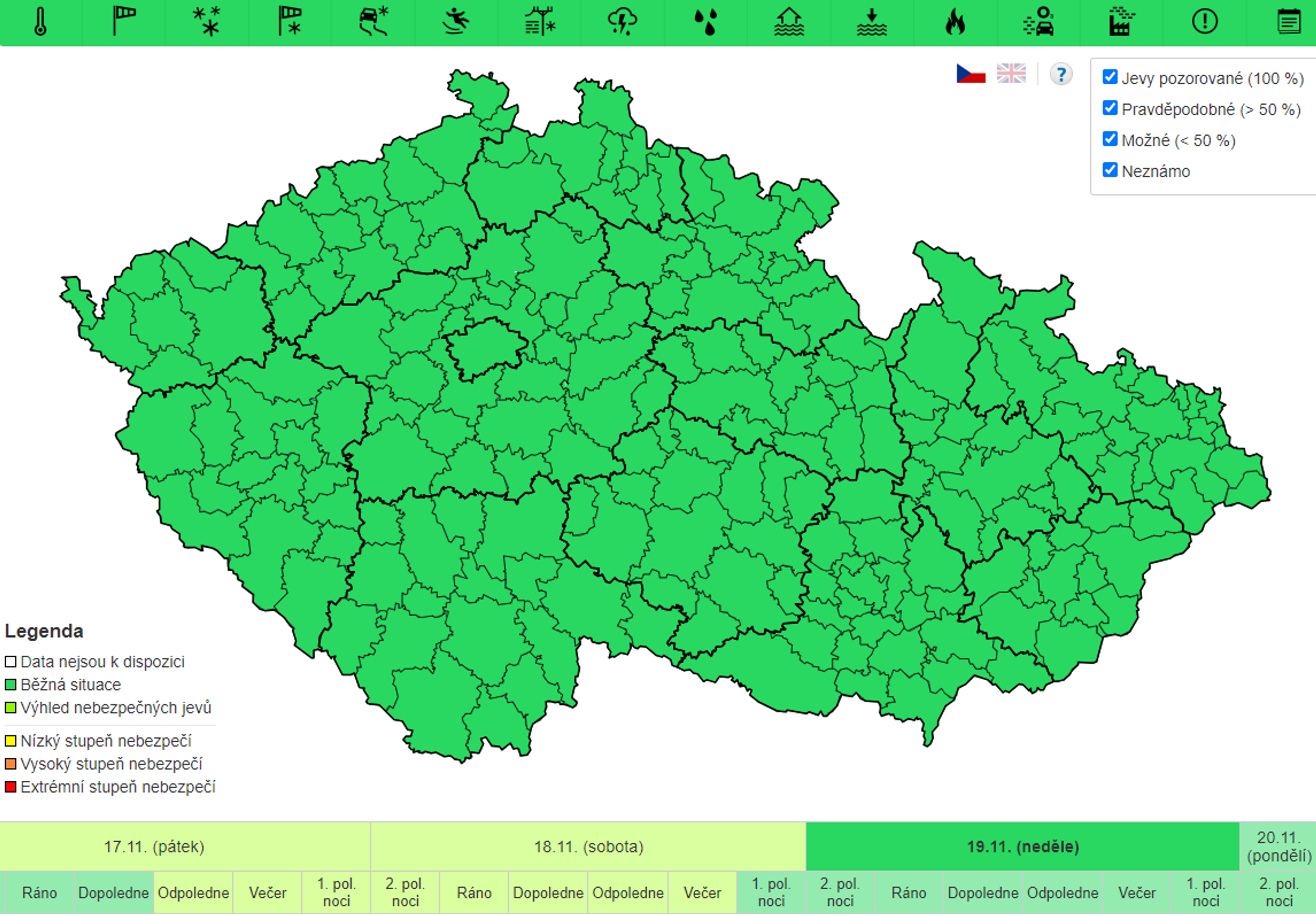Select the raindrops precipitation icon
This screenshot has width=1316, height=914.
coord(706,22)
